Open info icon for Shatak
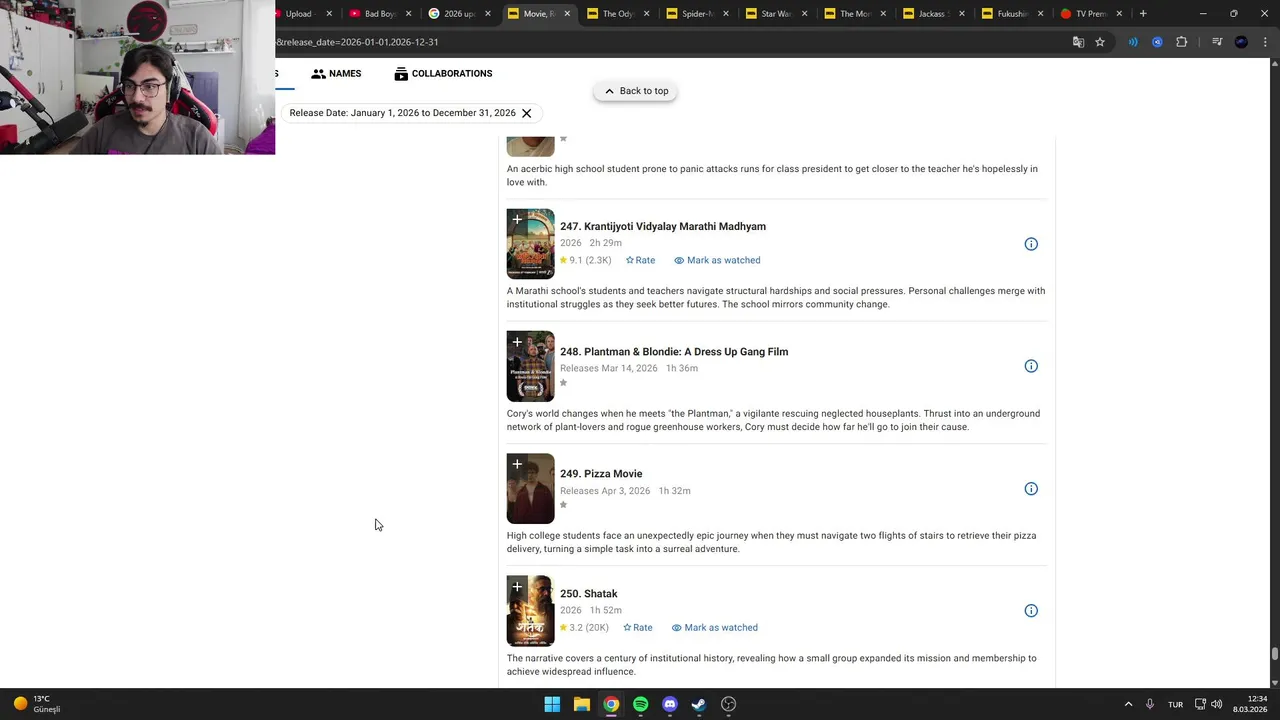This screenshot has width=1280, height=720. pos(1031,611)
